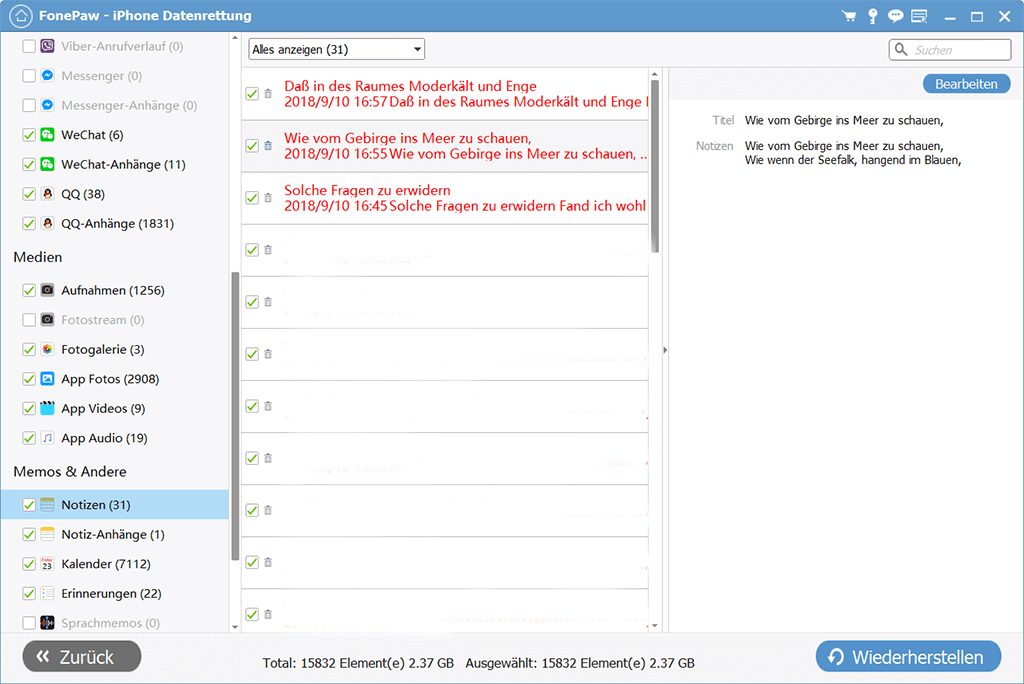Click sidebar scroll-up arrow
Image resolution: width=1024 pixels, height=684 pixels.
coord(235,38)
